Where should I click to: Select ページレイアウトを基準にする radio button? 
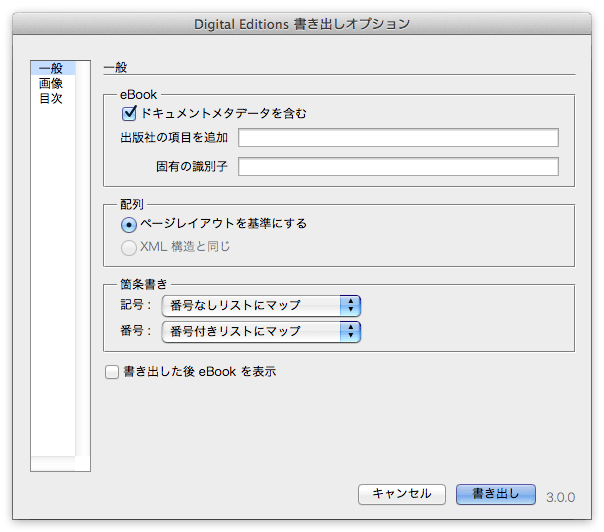[129, 225]
